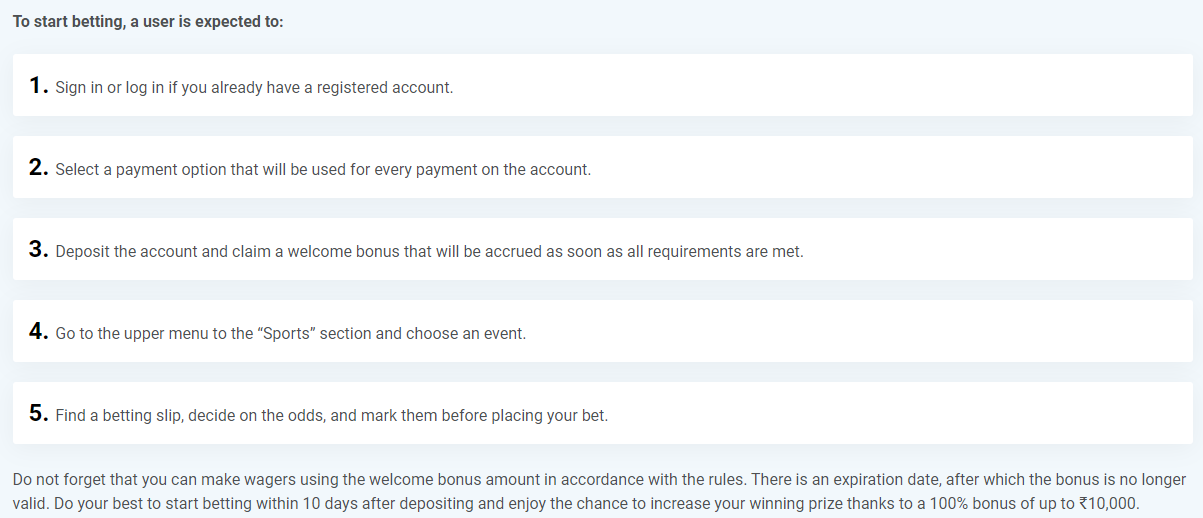Click the number 2 step marker
Screen dimensions: 1203x518
[39, 168]
